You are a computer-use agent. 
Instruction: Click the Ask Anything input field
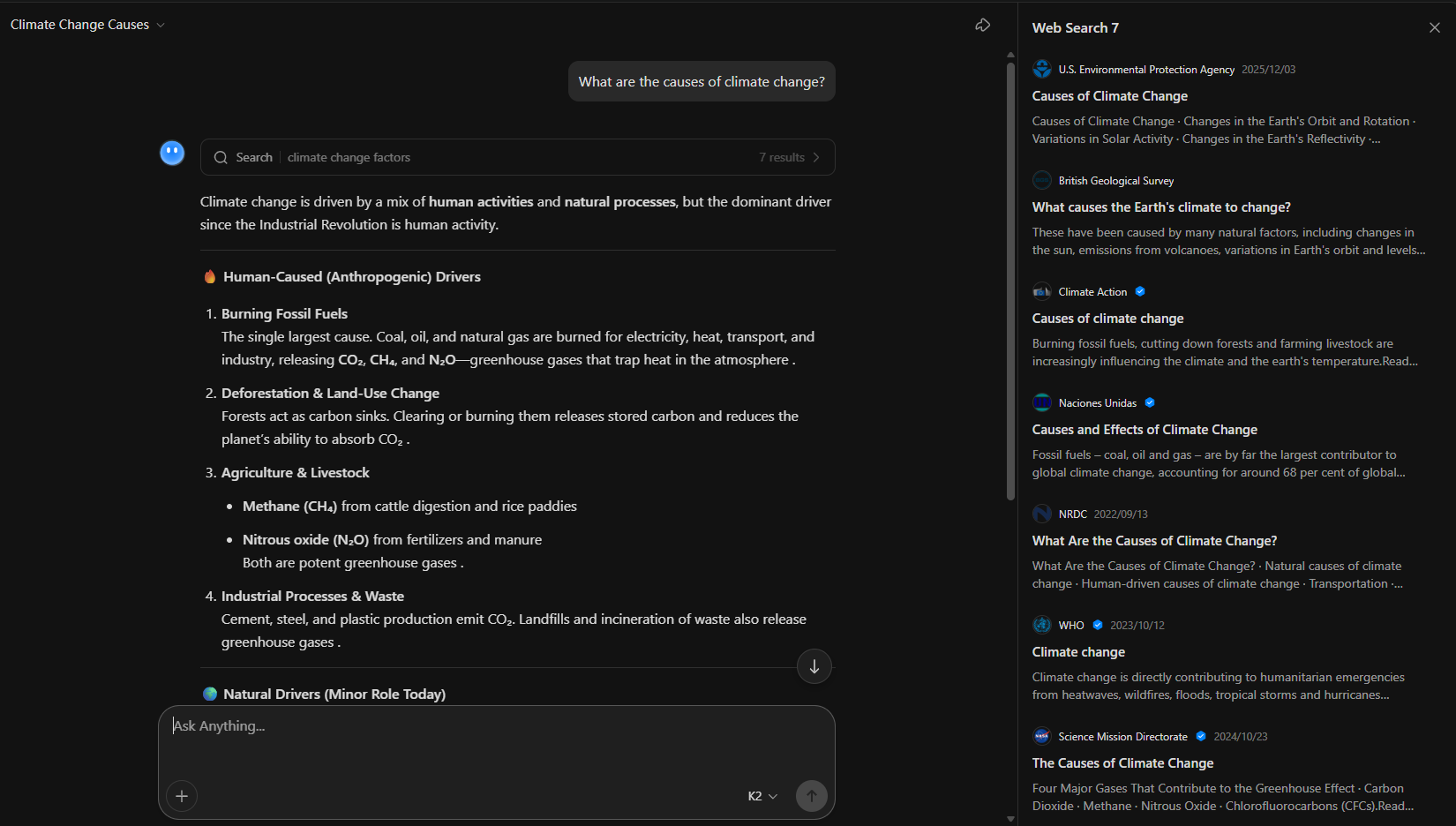[494, 726]
